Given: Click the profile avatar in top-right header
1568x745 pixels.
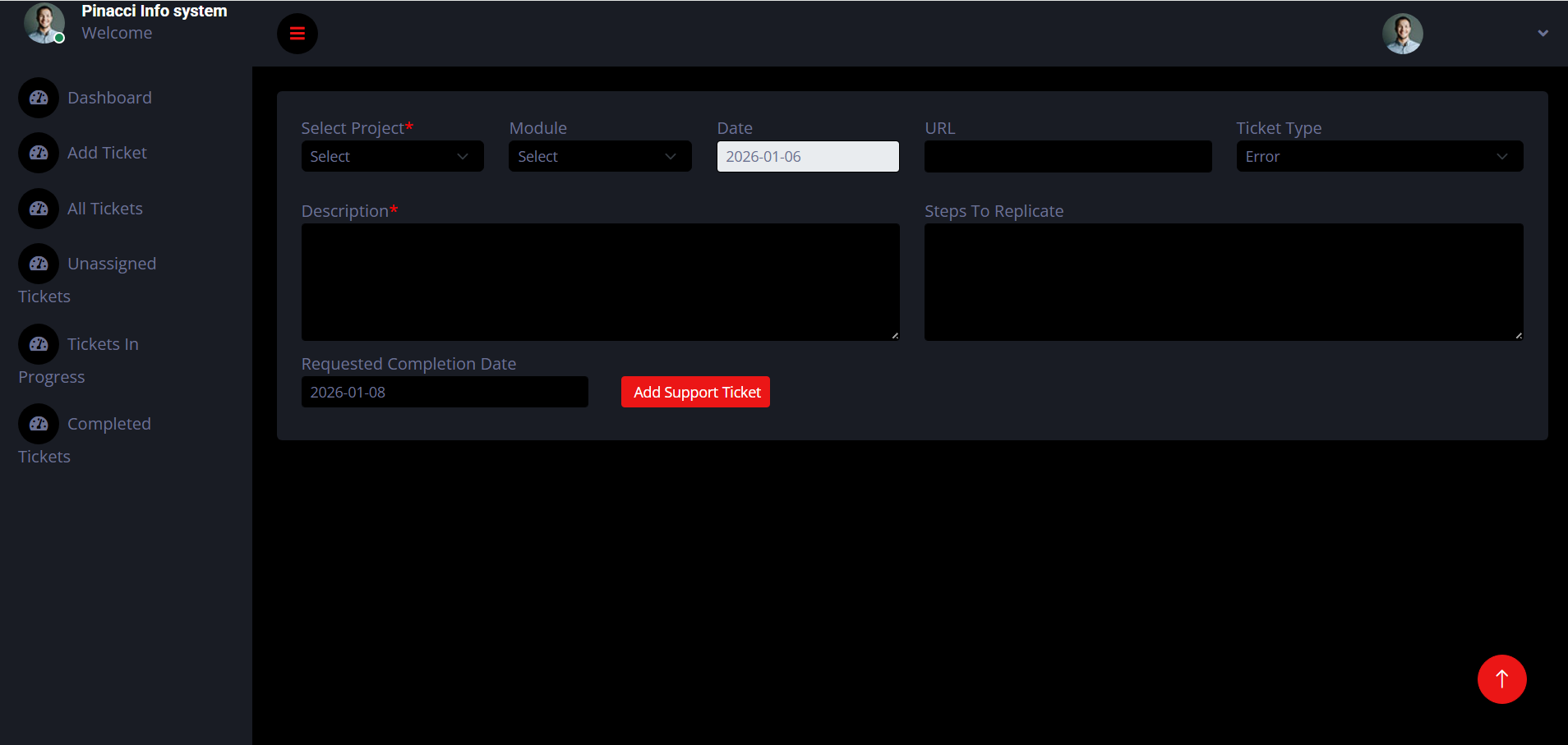Looking at the screenshot, I should [x=1402, y=34].
